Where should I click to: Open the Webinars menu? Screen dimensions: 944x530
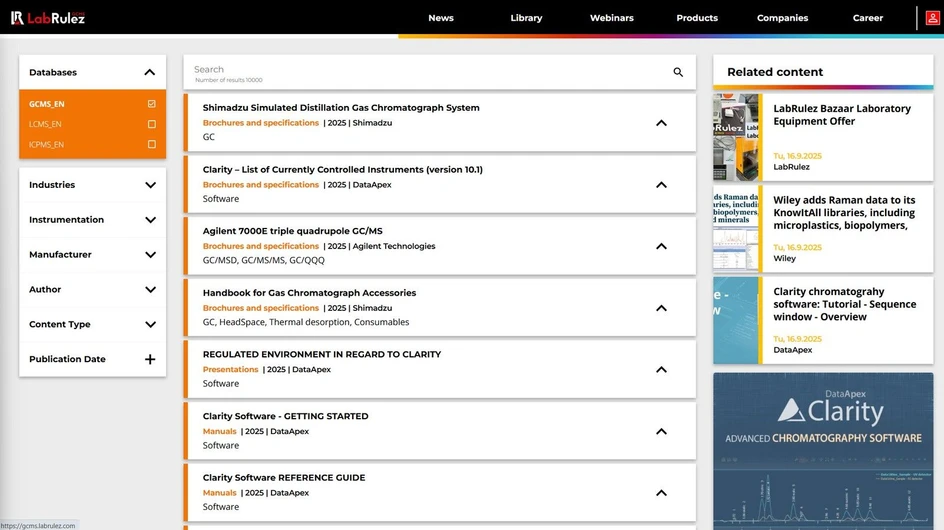coord(611,18)
